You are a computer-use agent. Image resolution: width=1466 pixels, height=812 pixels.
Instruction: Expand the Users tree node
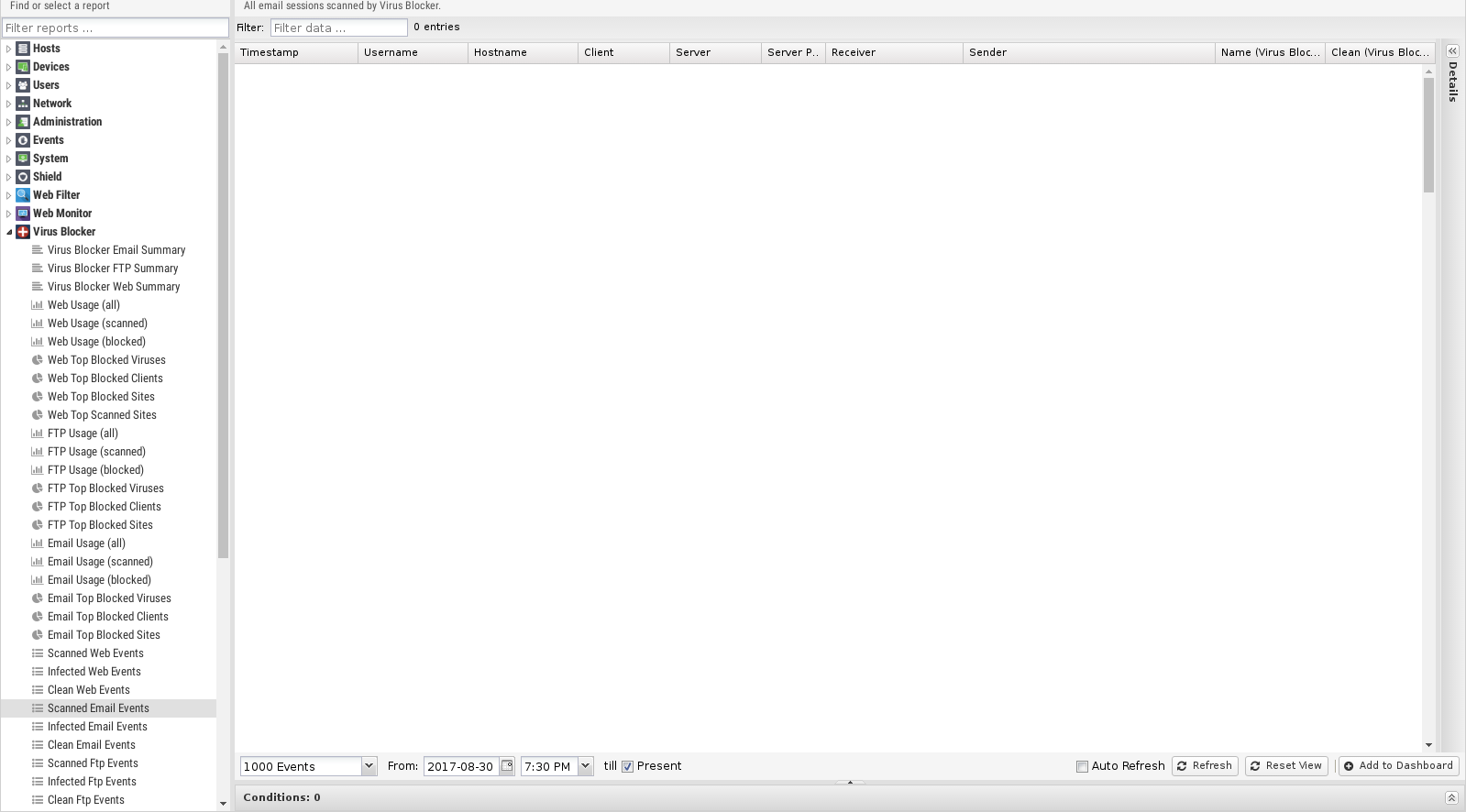coord(9,85)
